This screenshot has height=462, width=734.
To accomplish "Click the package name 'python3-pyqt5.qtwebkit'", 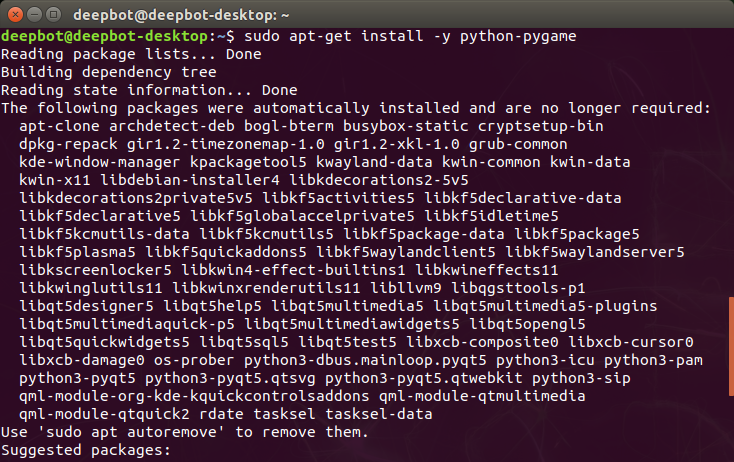I will click(424, 378).
